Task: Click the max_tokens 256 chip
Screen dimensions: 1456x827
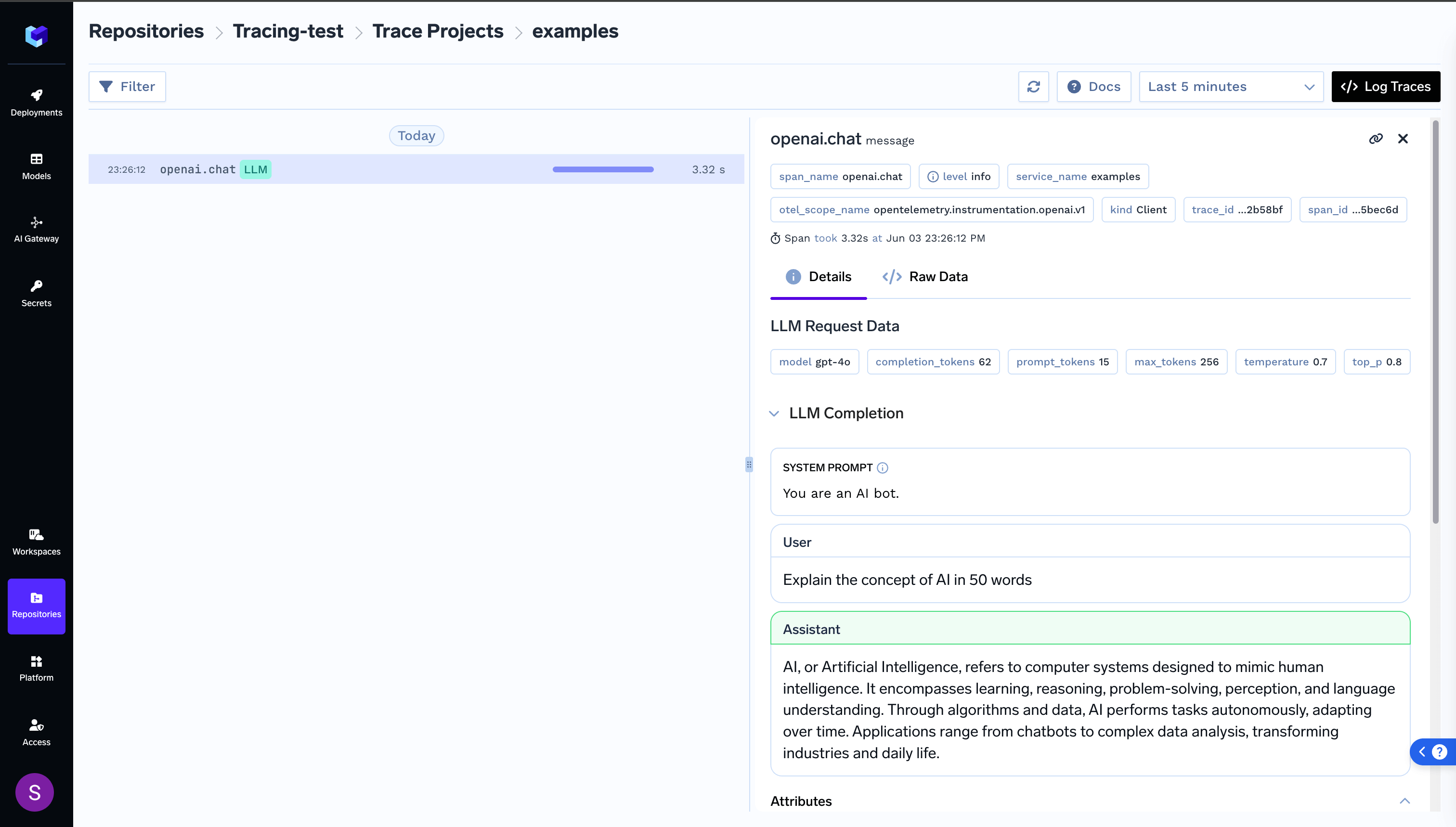Action: pyautogui.click(x=1176, y=362)
